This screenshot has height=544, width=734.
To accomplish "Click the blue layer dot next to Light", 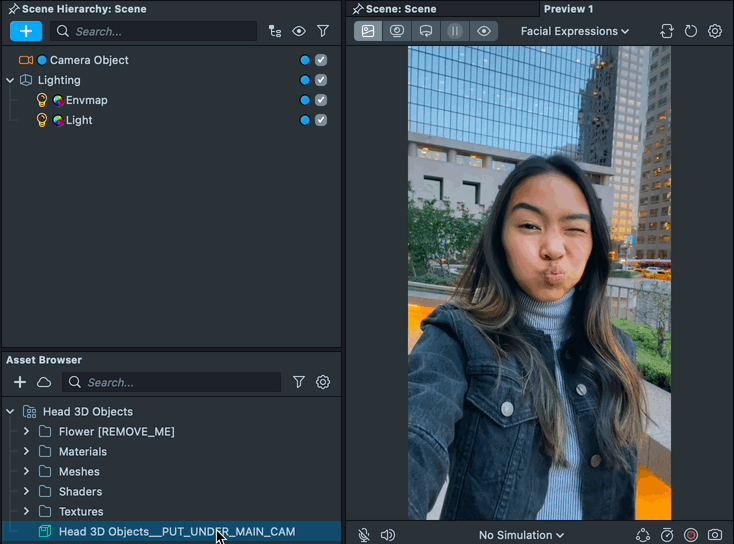I will pyautogui.click(x=305, y=120).
